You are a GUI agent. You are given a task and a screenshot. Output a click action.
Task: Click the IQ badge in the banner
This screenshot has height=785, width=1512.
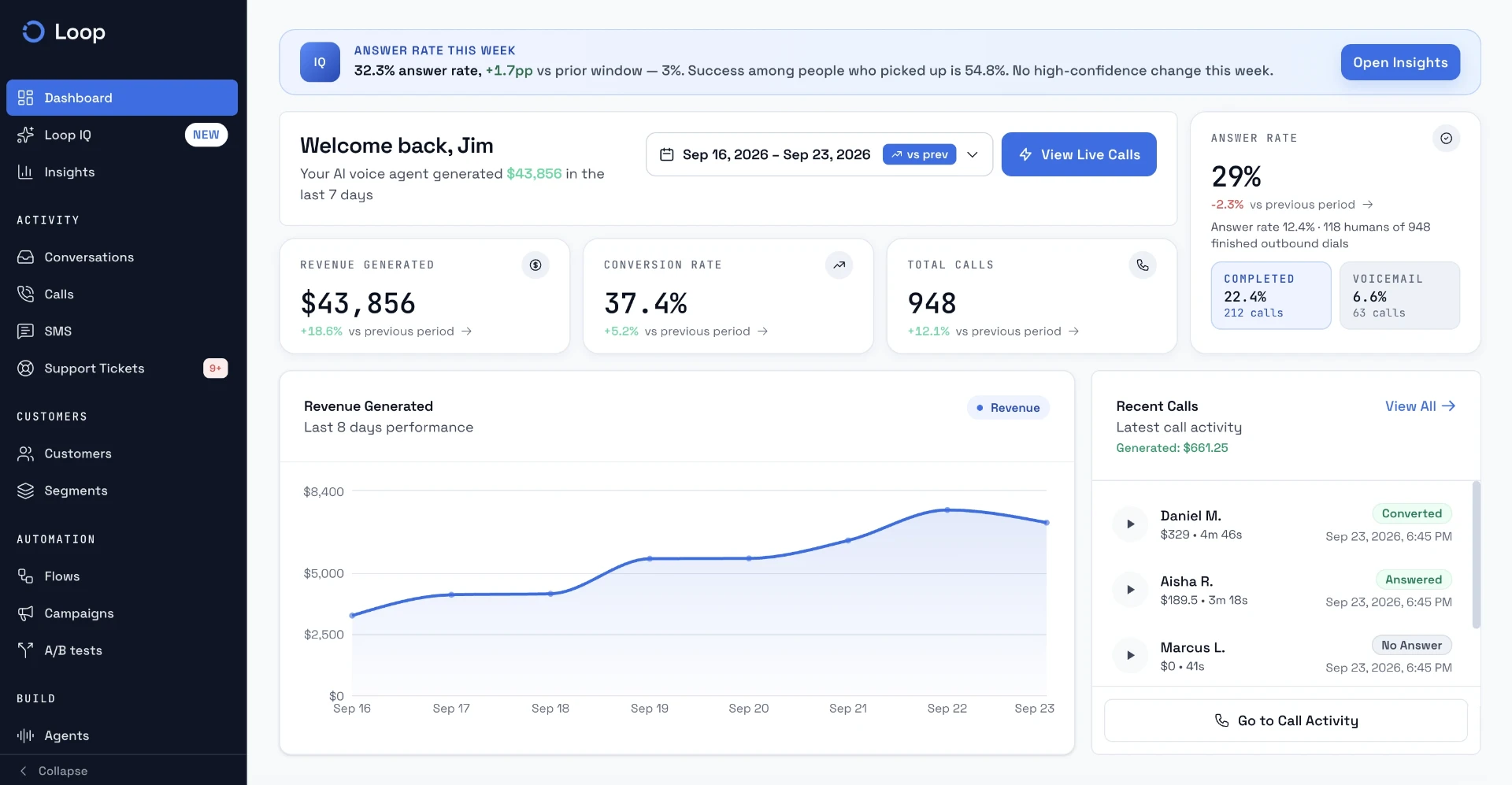320,62
